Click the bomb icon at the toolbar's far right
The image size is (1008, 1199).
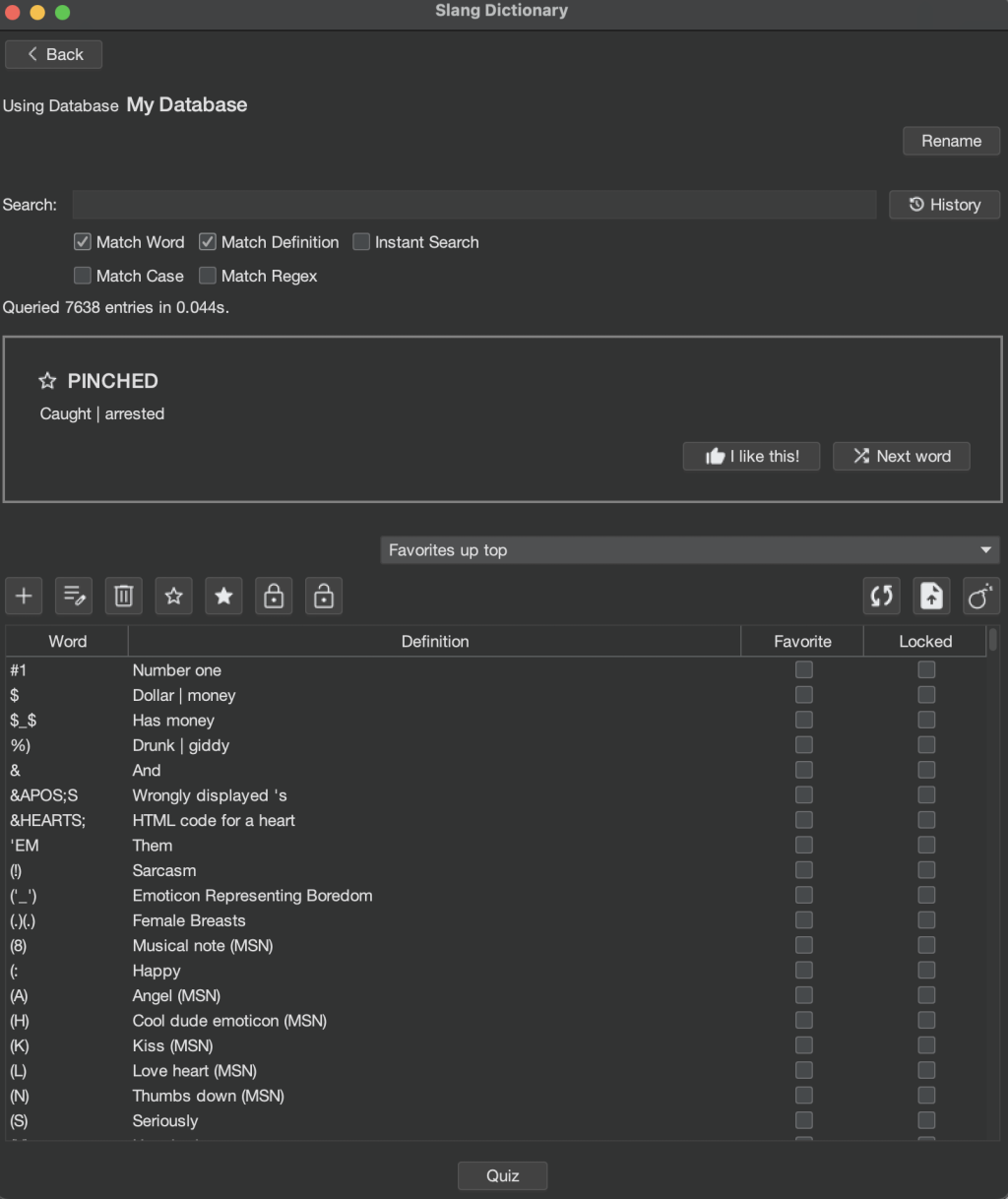[980, 596]
